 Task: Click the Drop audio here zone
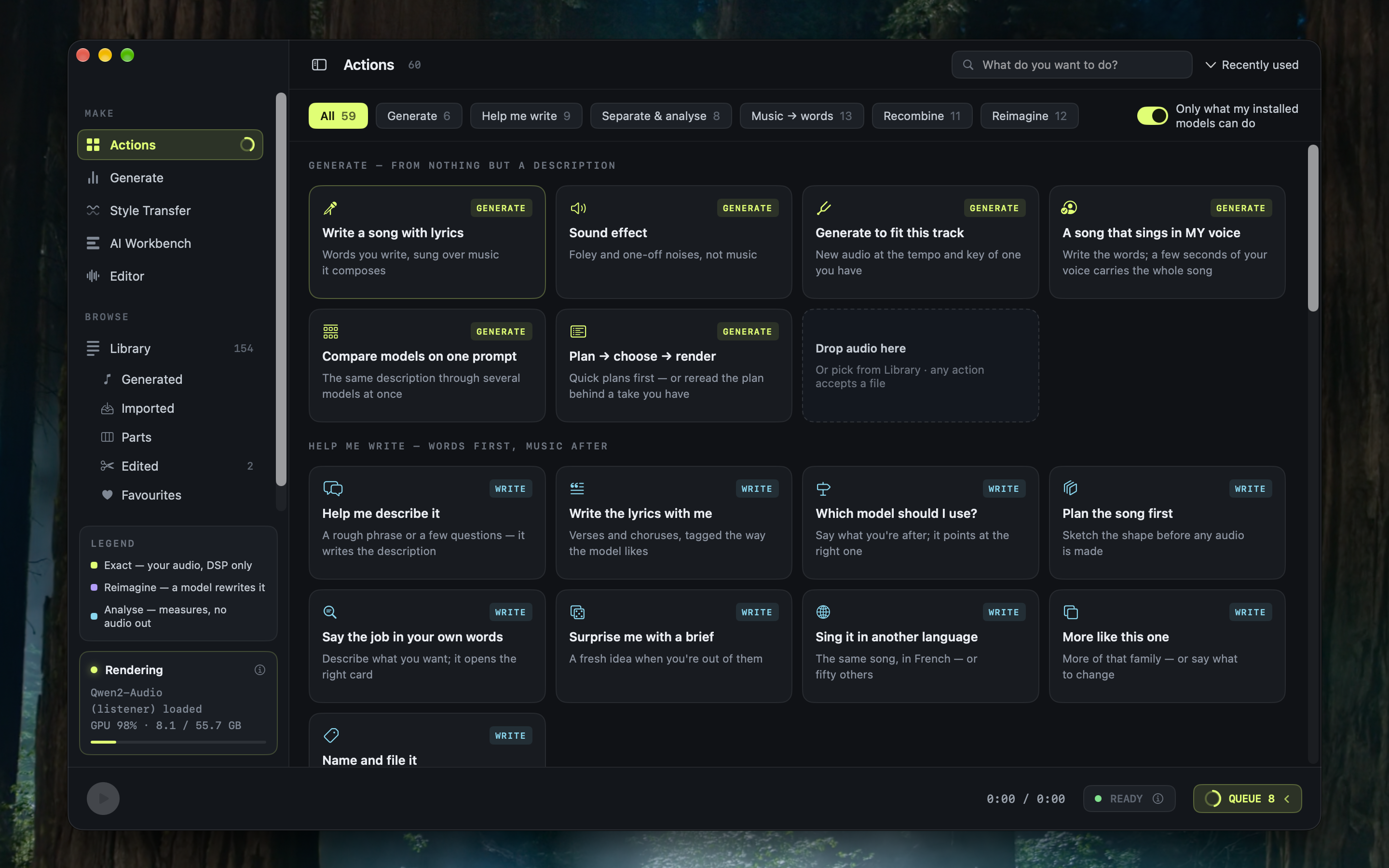coord(920,366)
